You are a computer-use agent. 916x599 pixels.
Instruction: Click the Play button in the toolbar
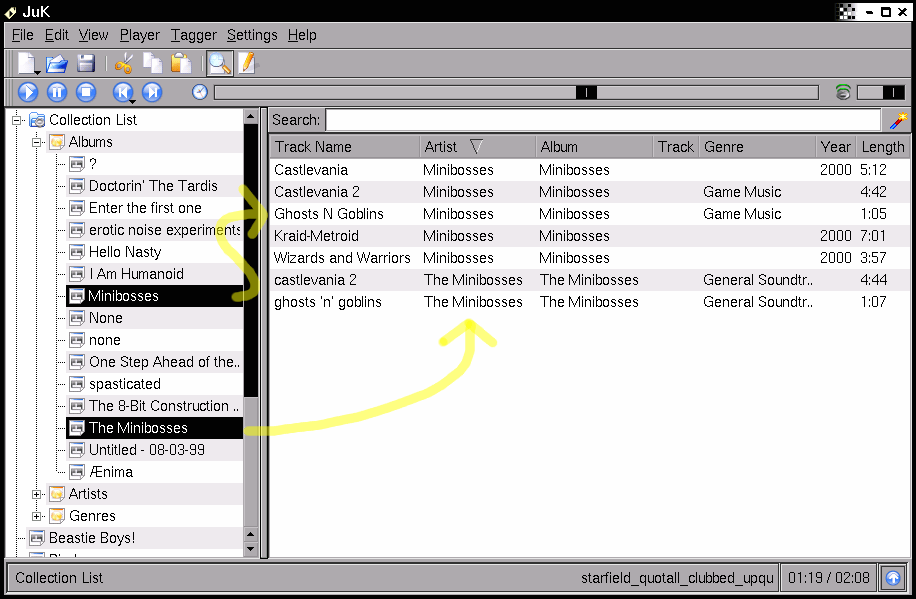28,92
